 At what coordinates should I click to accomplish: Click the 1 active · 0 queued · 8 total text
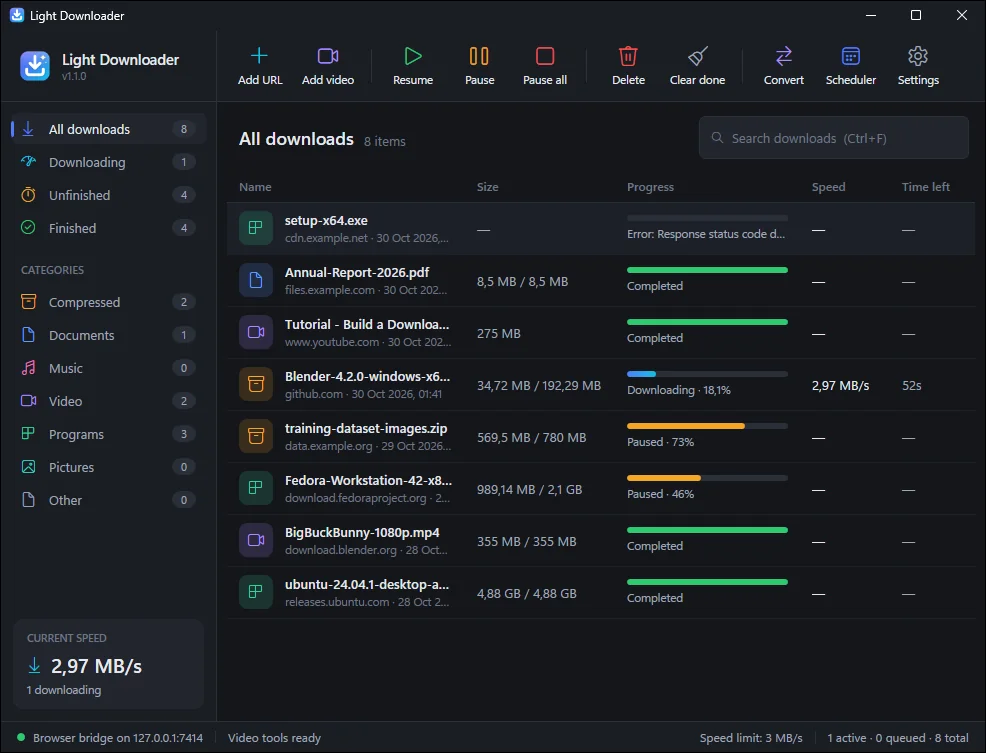click(897, 738)
